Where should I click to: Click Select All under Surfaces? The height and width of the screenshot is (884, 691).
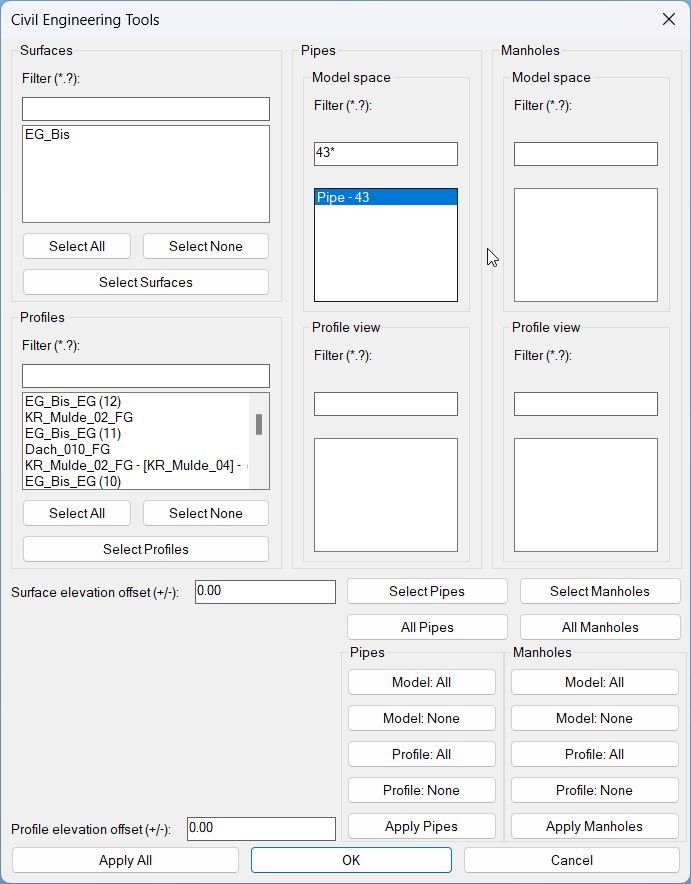click(77, 246)
